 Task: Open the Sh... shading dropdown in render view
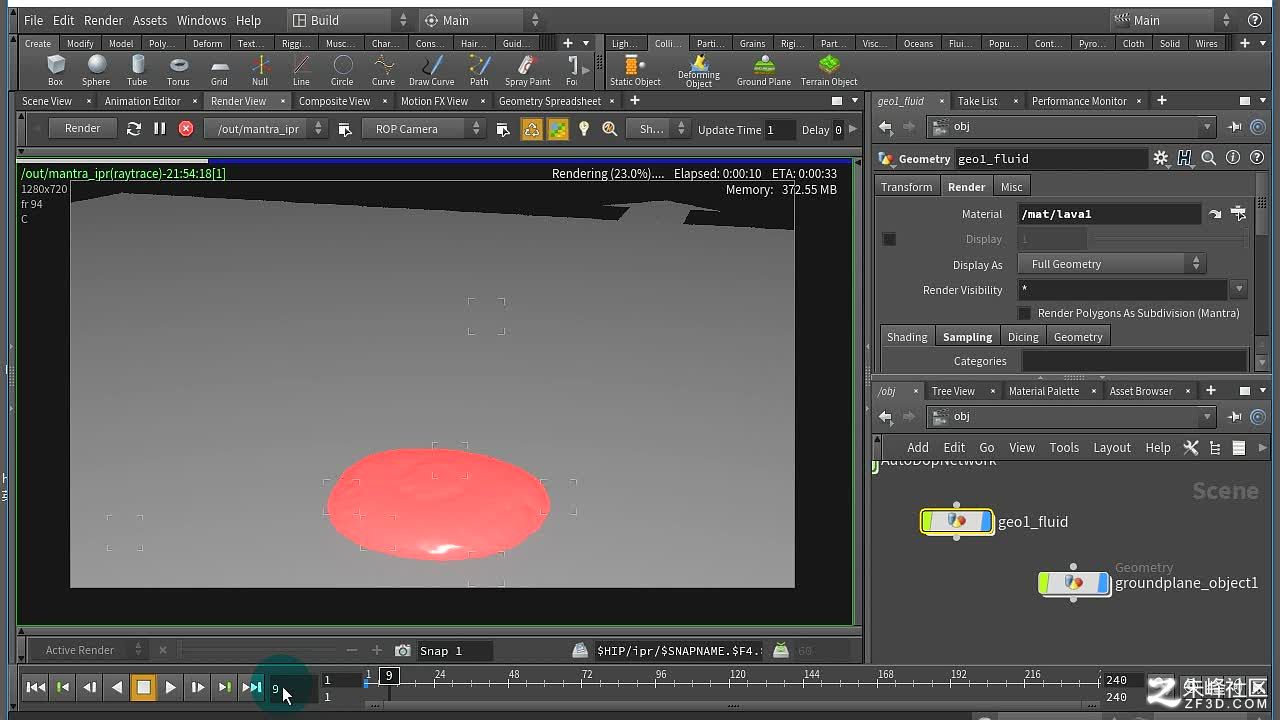point(657,129)
